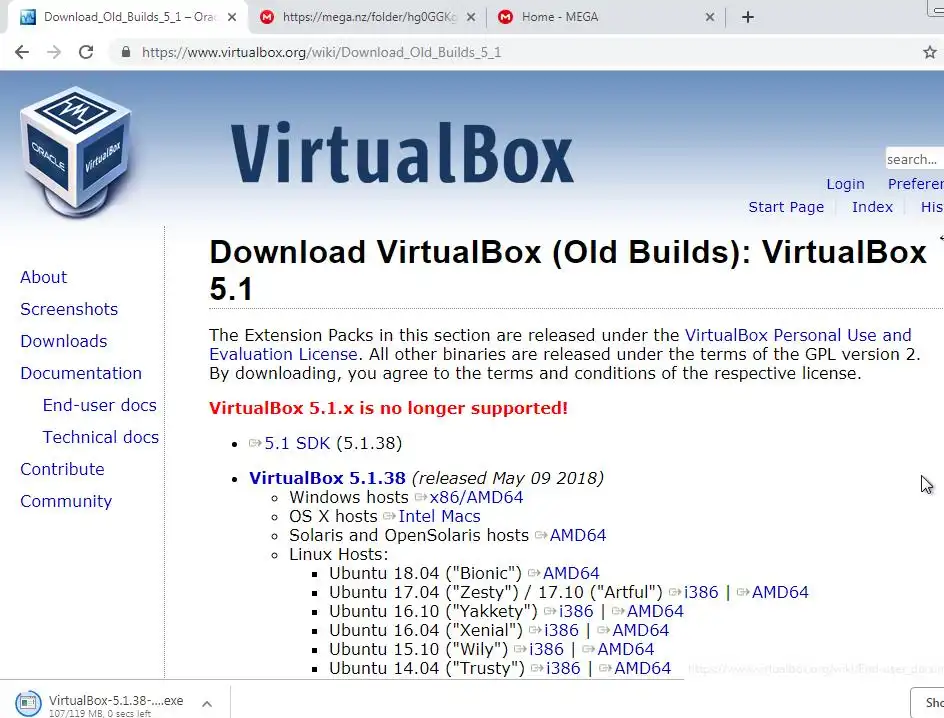
Task: Open the Technical docs sidebar link
Action: coord(101,437)
